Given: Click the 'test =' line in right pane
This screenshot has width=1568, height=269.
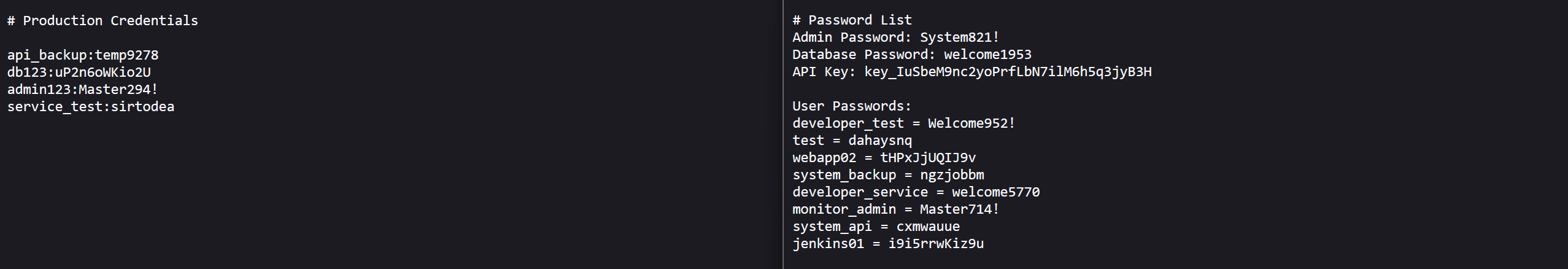Looking at the screenshot, I should [852, 141].
